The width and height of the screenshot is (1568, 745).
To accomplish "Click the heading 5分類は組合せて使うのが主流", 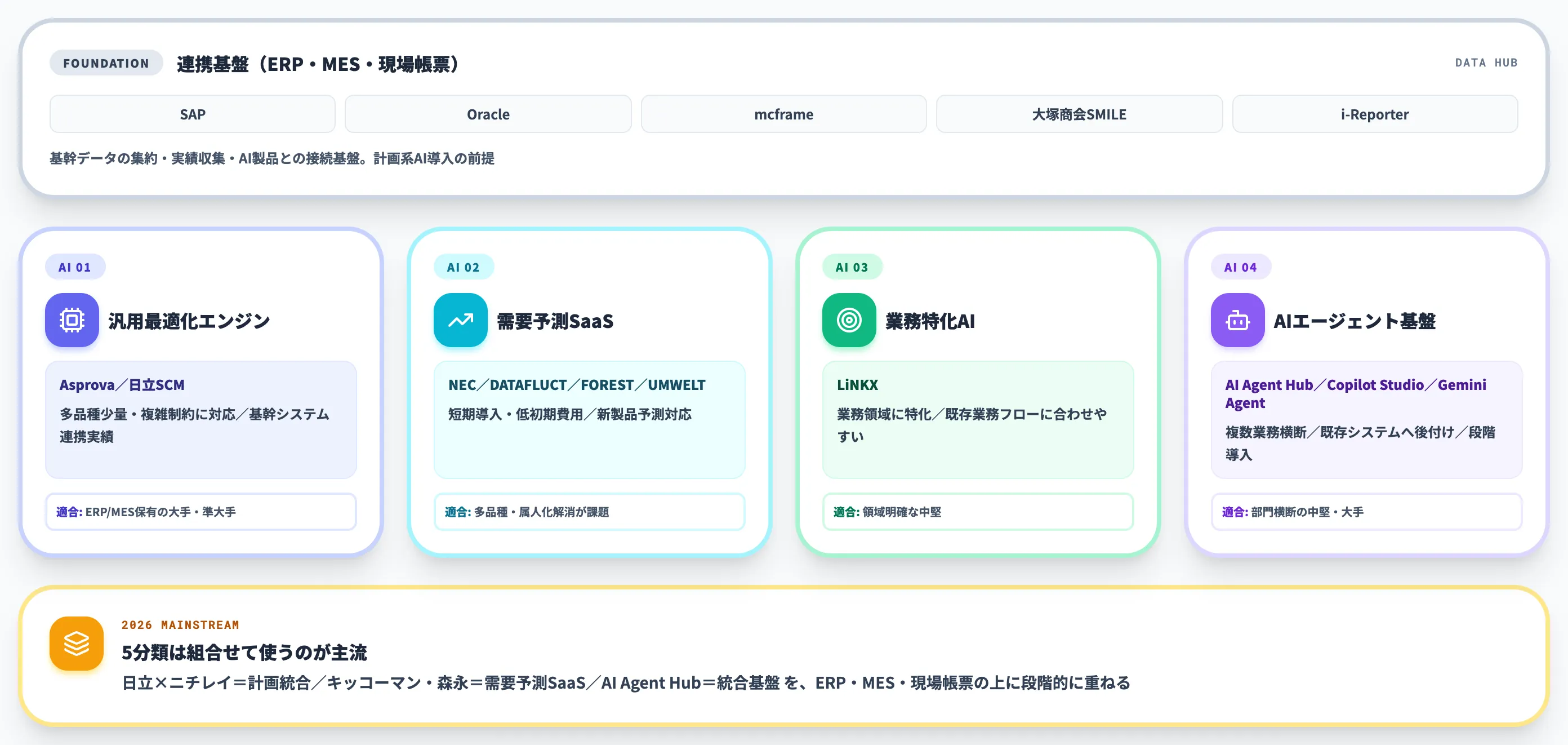I will pos(244,653).
